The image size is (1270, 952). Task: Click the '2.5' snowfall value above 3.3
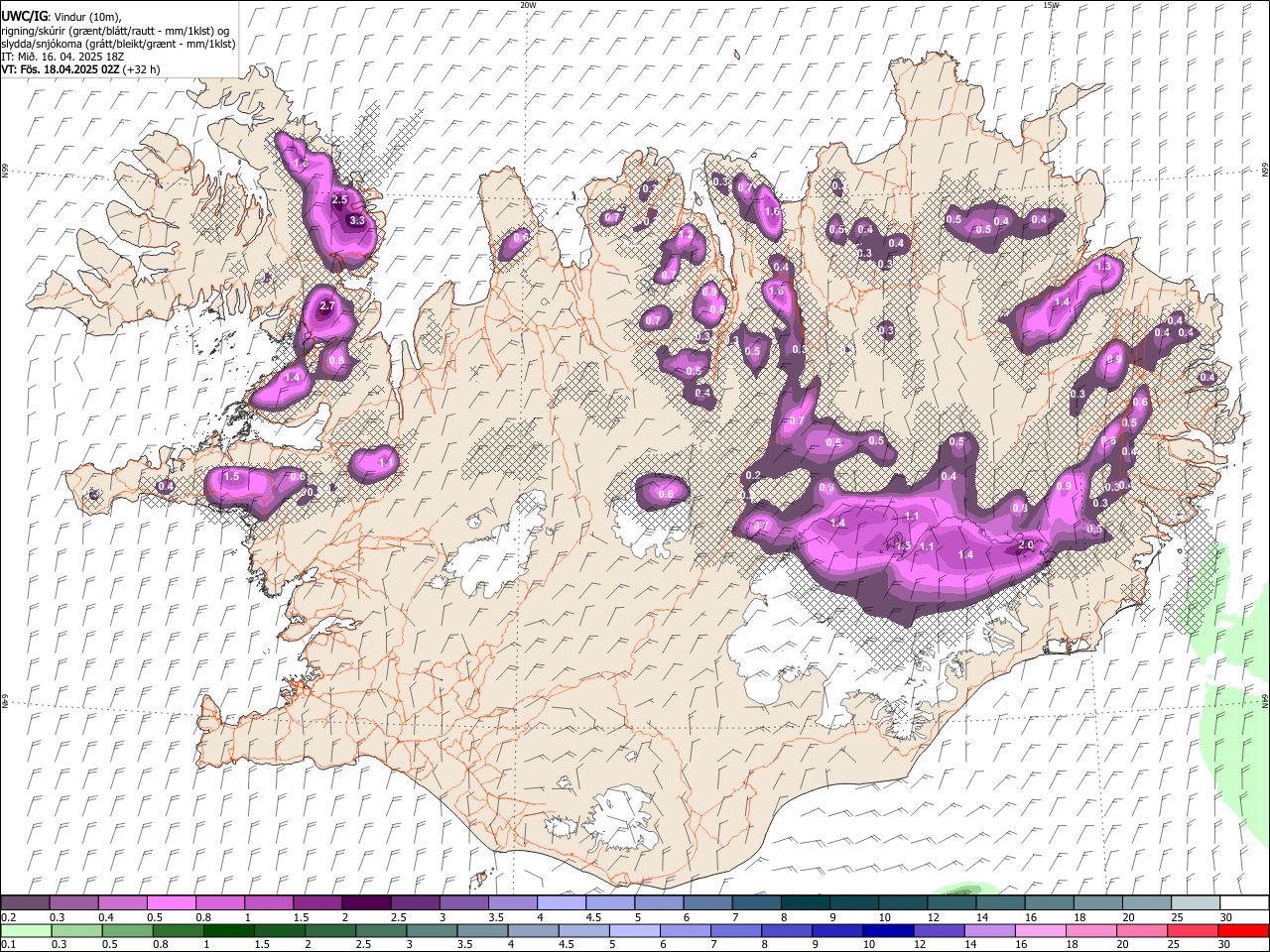(339, 200)
